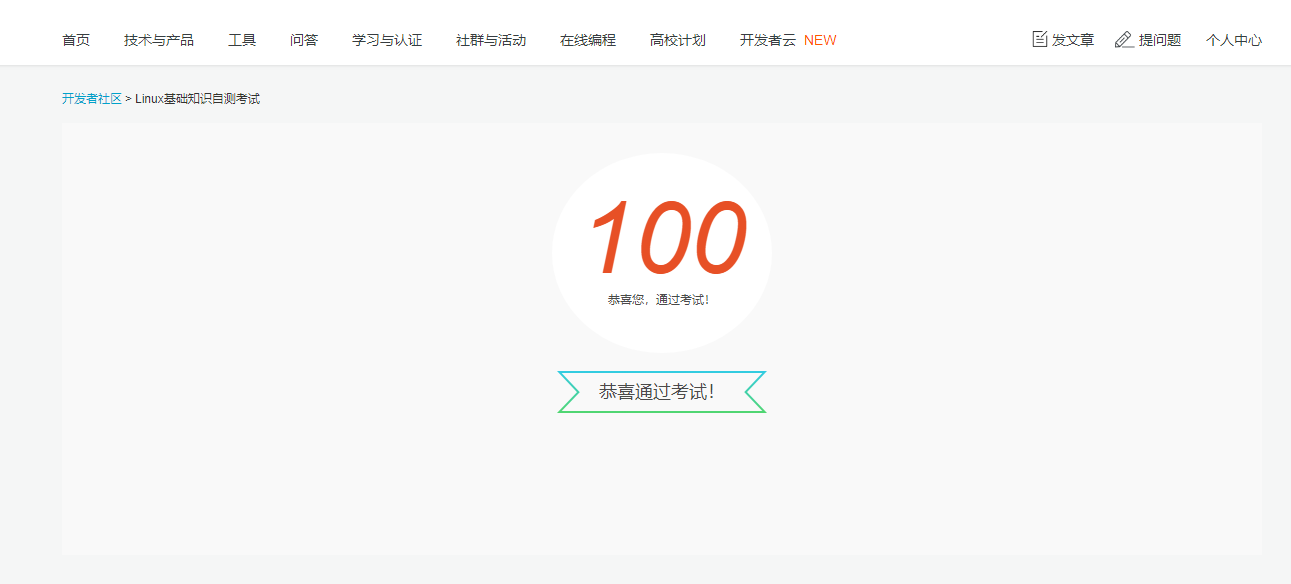The width and height of the screenshot is (1291, 584).
Task: Click the small 恭喜您，通过考试！ text
Action: [x=659, y=300]
